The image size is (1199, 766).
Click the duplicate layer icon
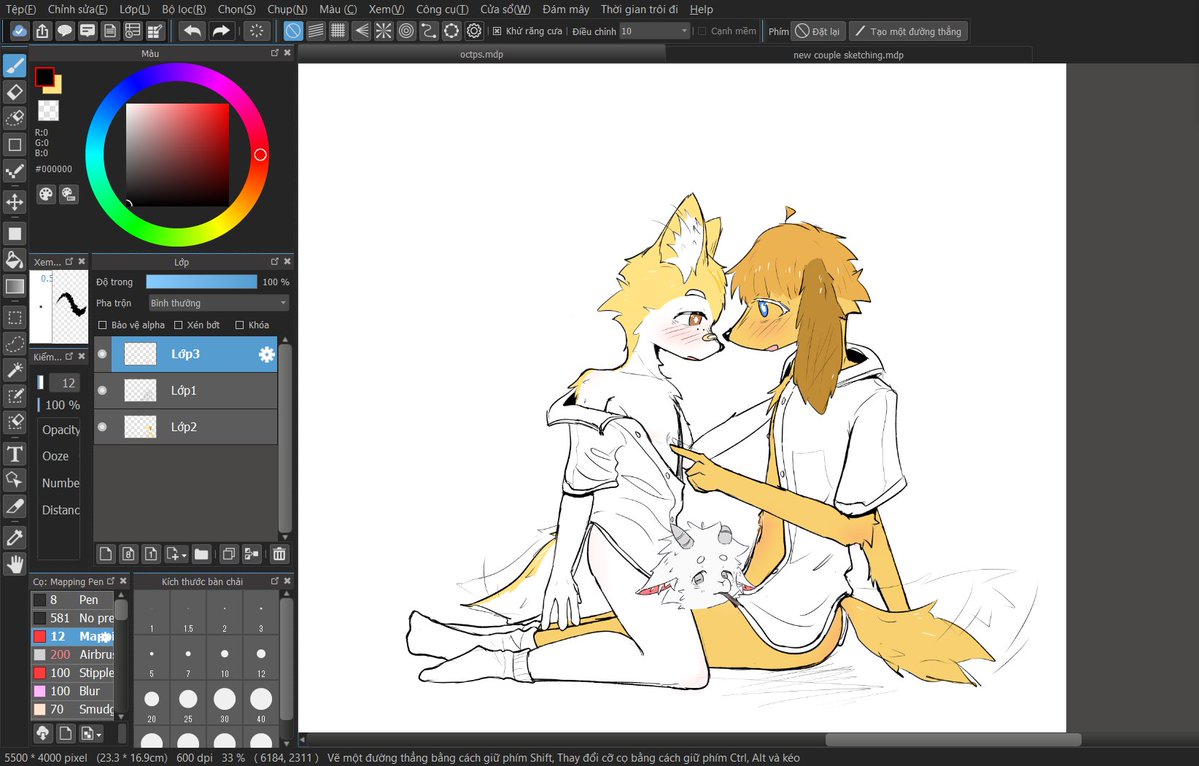tap(228, 554)
